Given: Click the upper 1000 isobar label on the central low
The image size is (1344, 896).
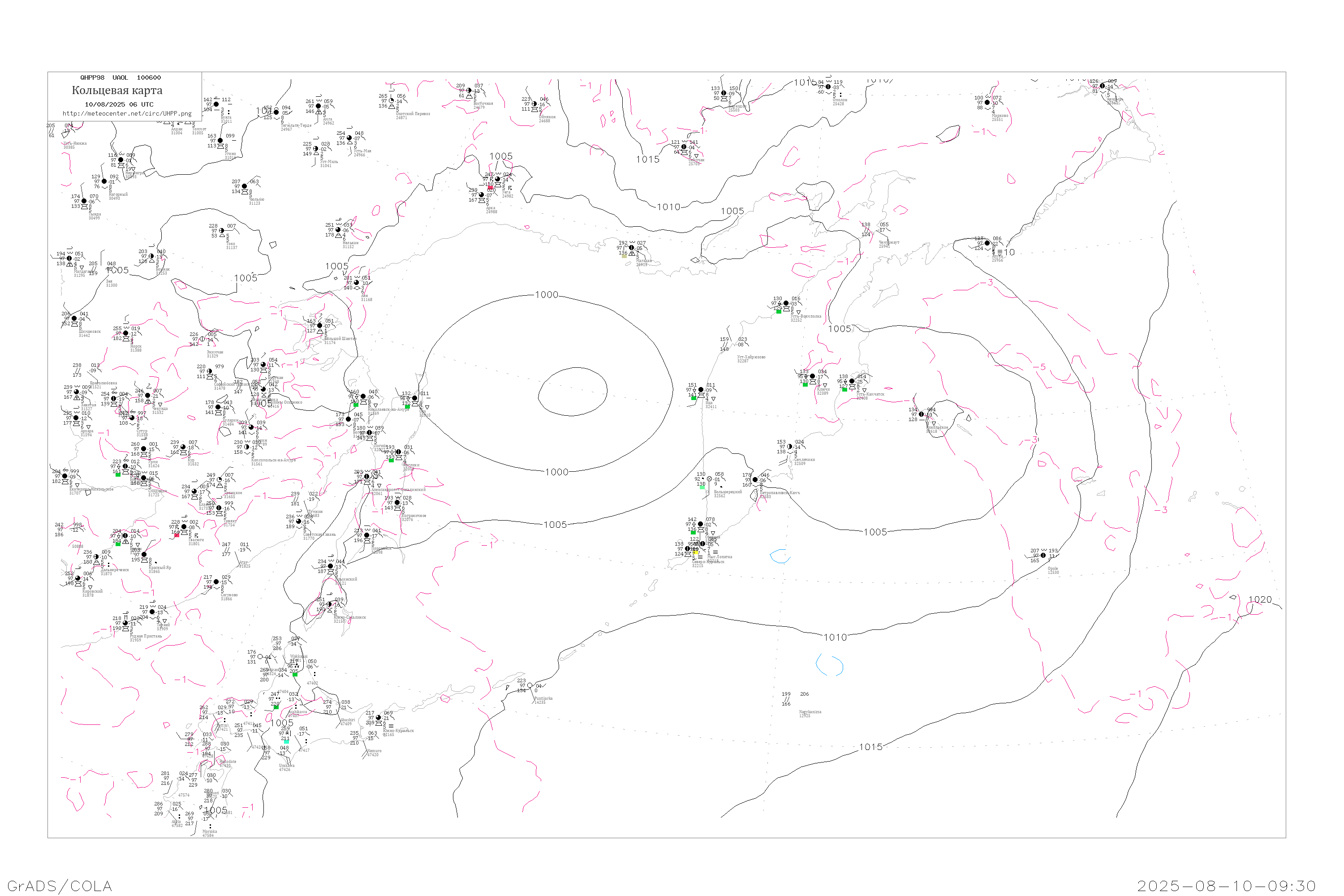Looking at the screenshot, I should (x=546, y=295).
